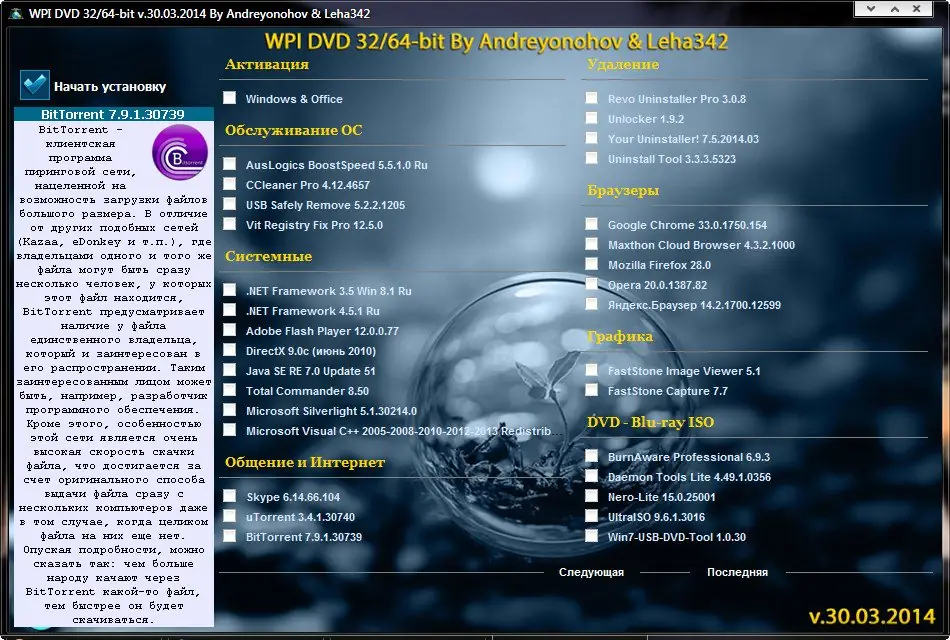Enable Daemon Tools Lite 4.49.1.0356 checkbox
Viewport: 950px width, 640px height.
click(592, 476)
